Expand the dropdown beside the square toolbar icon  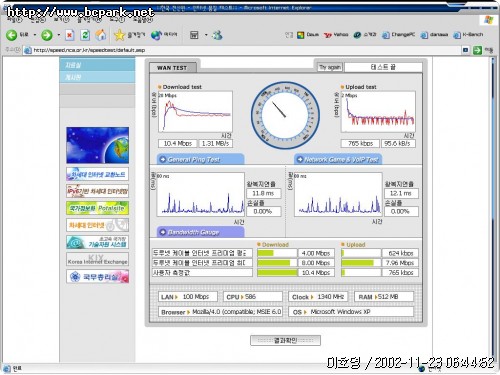[206, 35]
